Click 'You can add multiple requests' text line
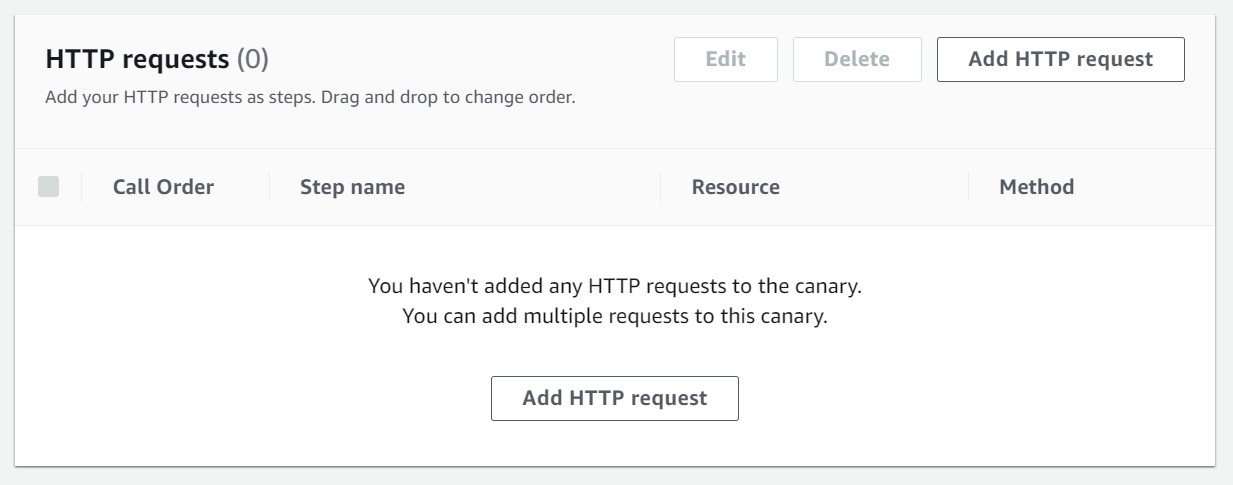This screenshot has height=485, width=1233. click(x=615, y=316)
